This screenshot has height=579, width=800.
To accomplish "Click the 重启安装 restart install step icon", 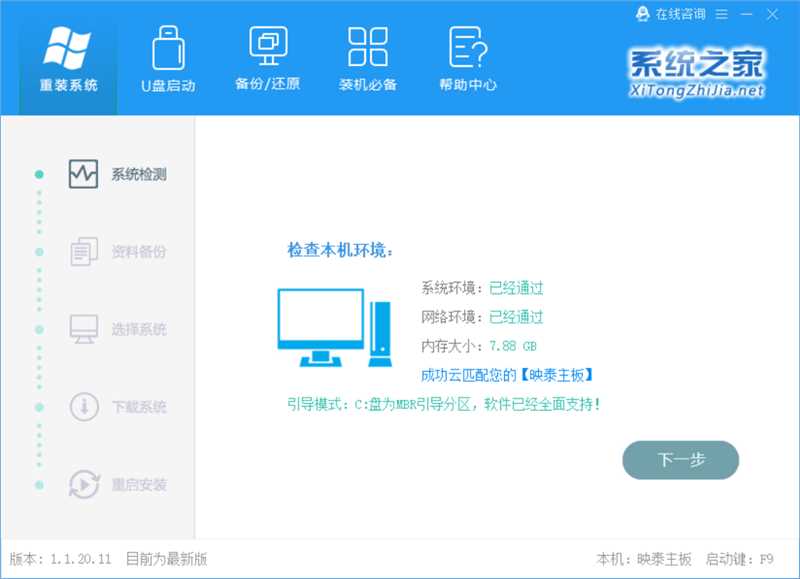I will [83, 485].
